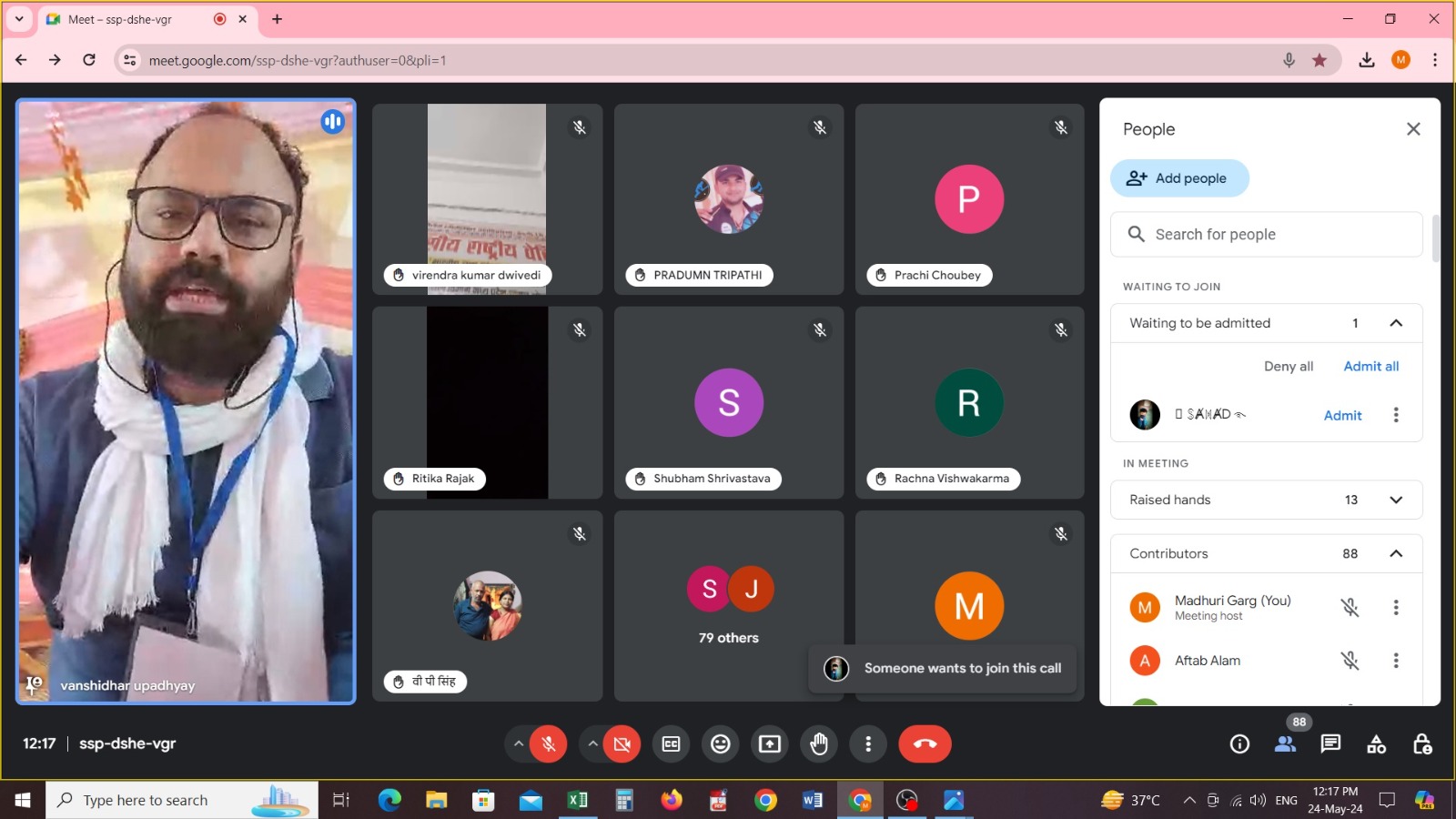Image resolution: width=1456 pixels, height=819 pixels.
Task: Open audio settings arrow beside microphone
Action: [519, 744]
